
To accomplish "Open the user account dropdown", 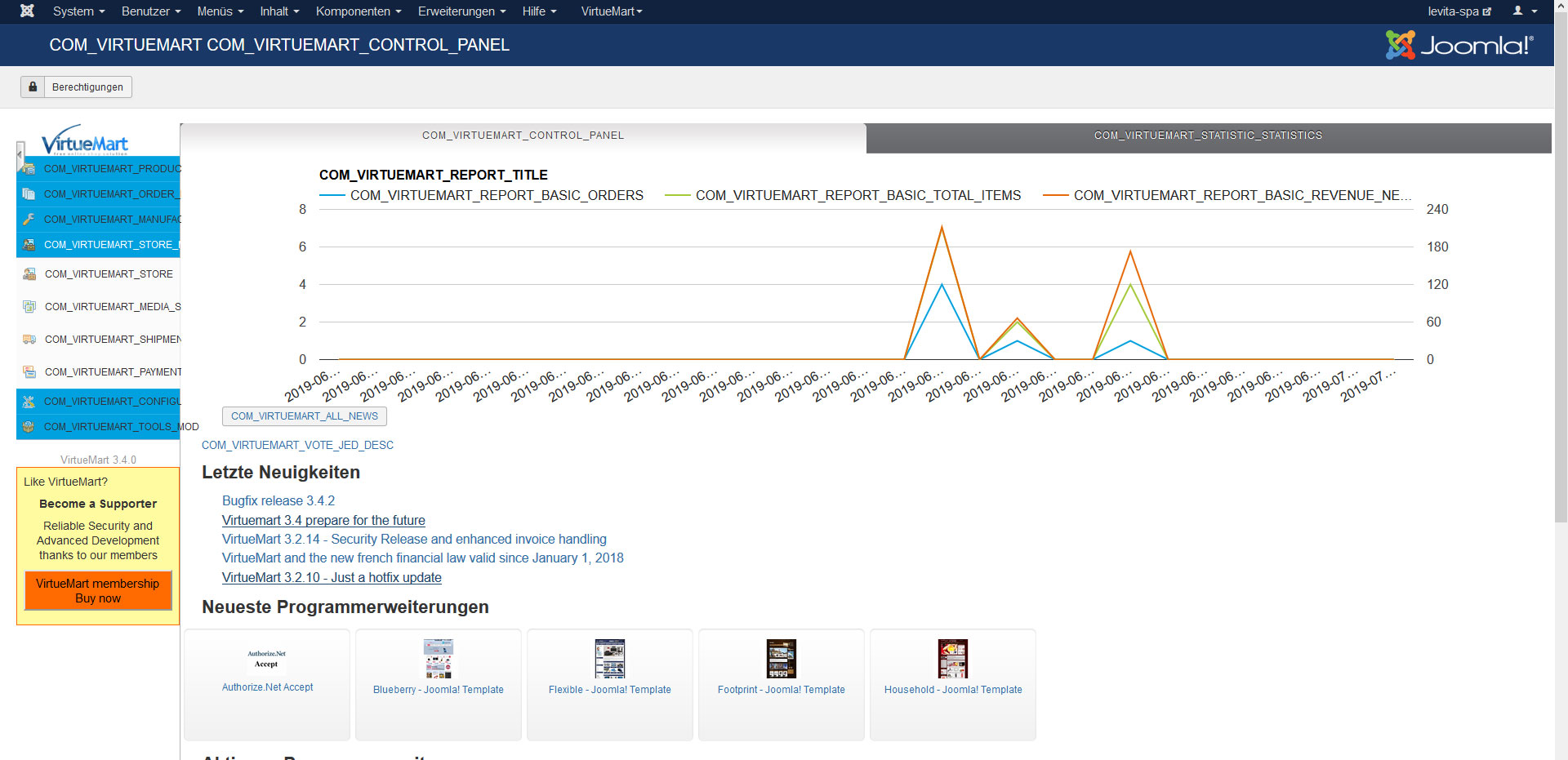I will pos(1524,11).
